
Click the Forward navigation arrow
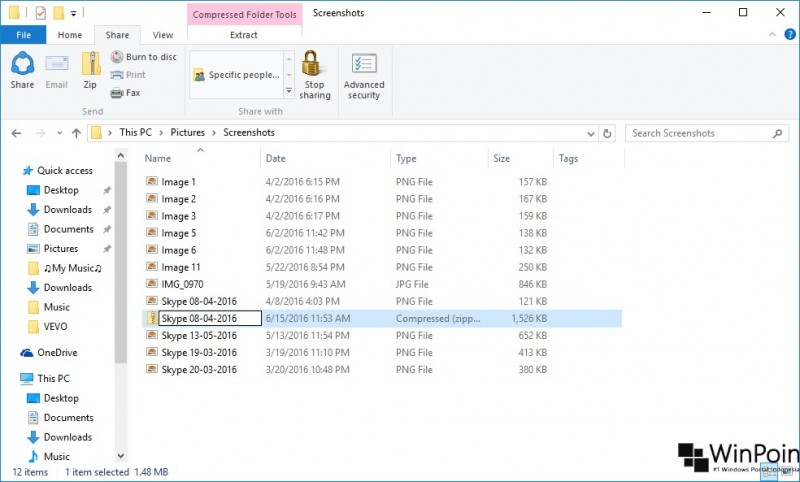click(x=40, y=133)
